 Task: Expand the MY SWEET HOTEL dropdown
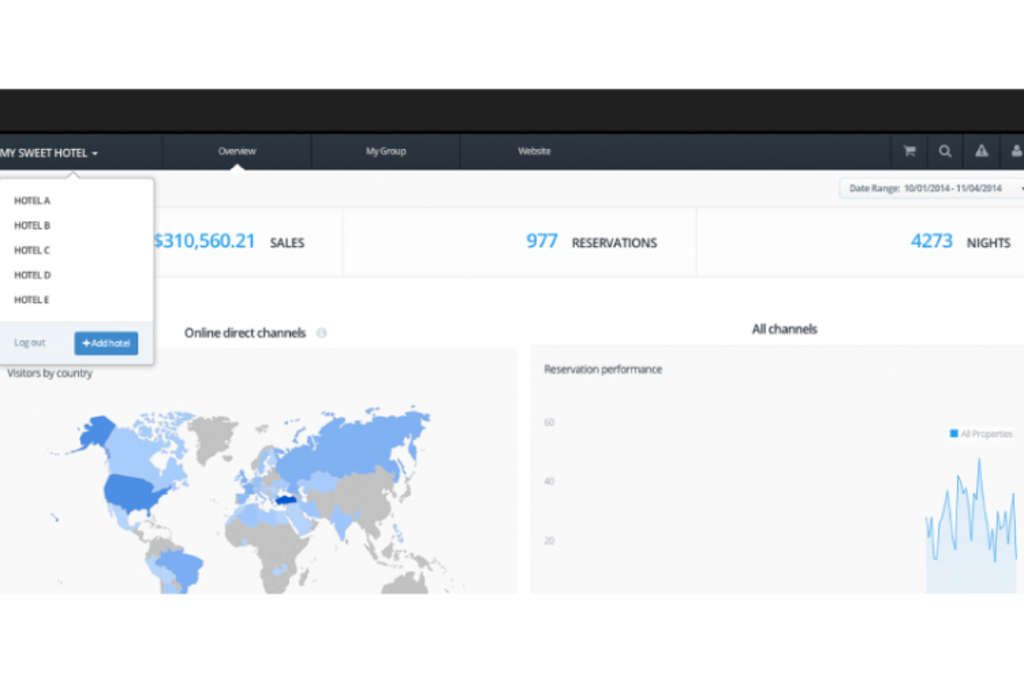coord(50,153)
